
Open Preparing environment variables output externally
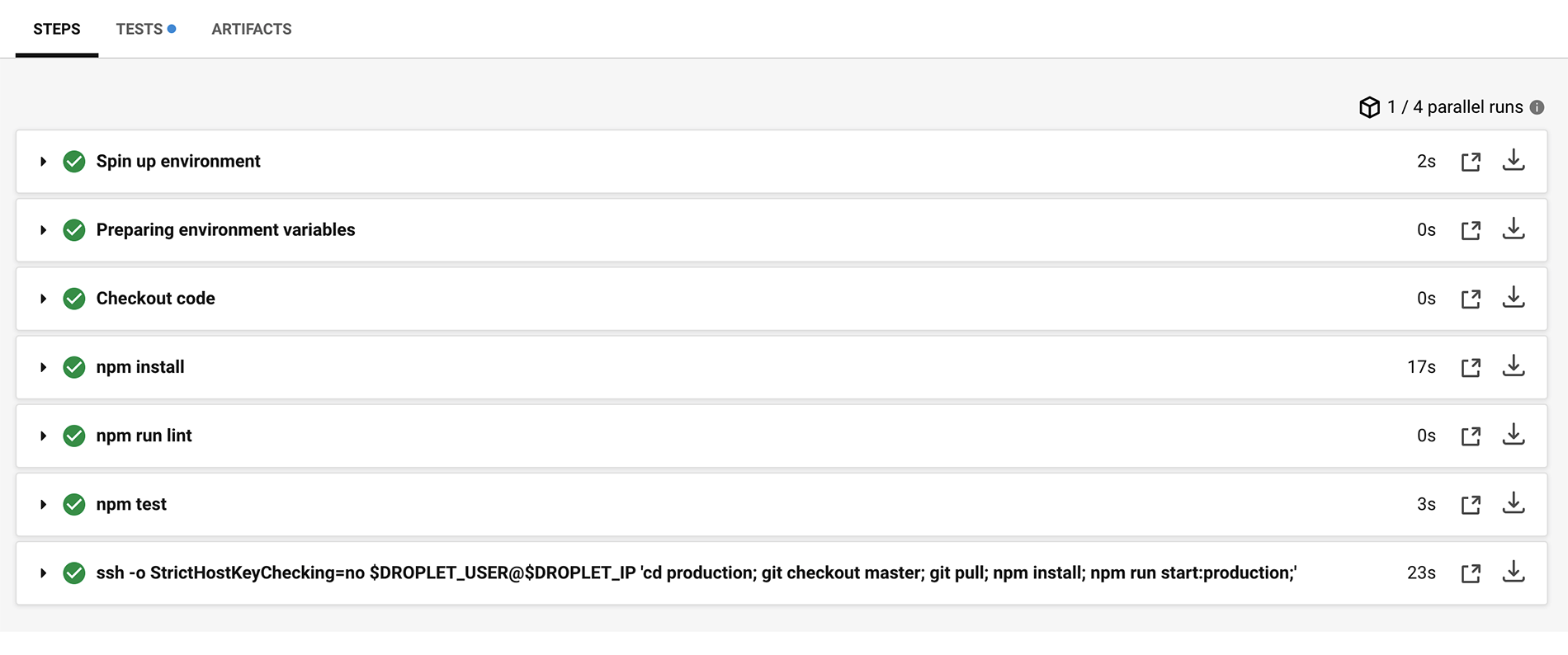(x=1471, y=230)
